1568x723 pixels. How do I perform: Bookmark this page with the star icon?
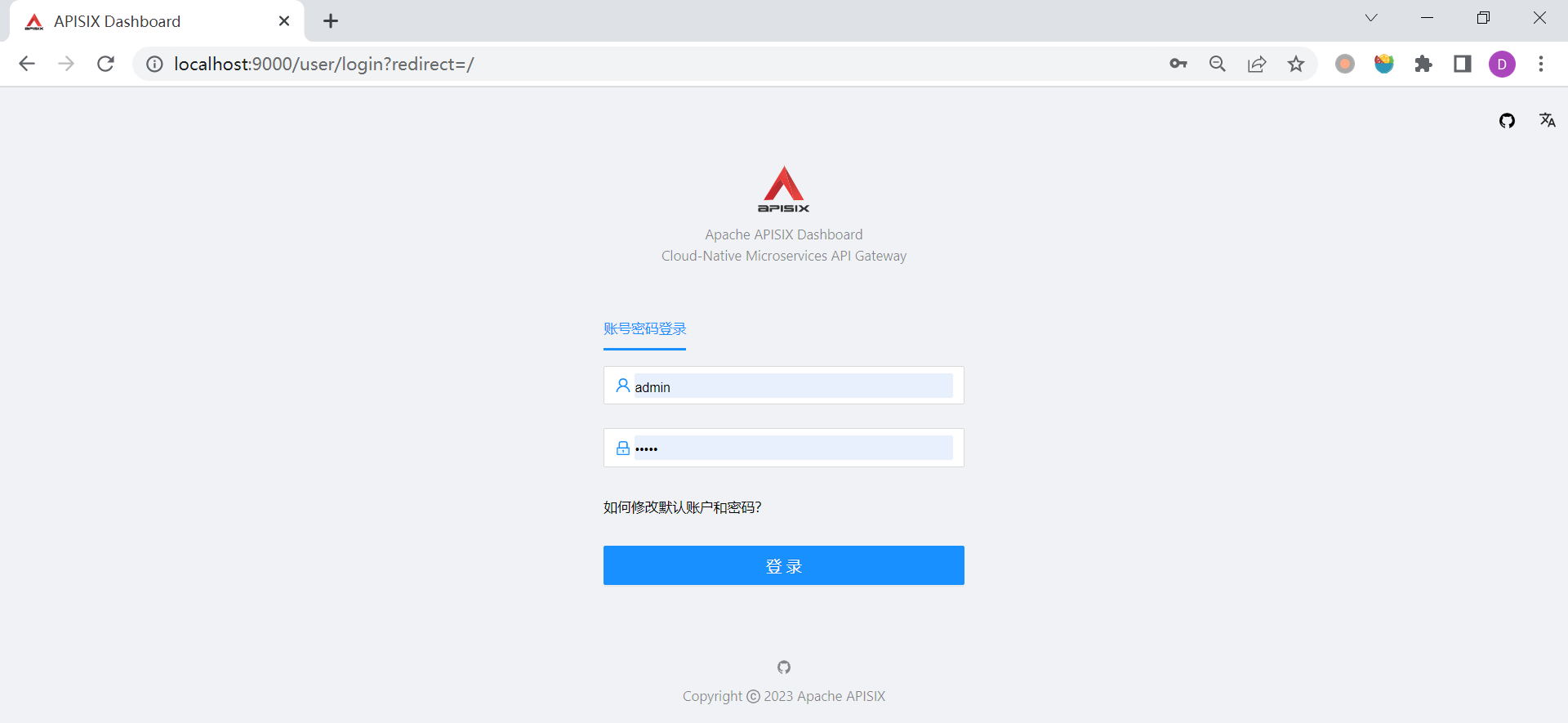[1296, 64]
